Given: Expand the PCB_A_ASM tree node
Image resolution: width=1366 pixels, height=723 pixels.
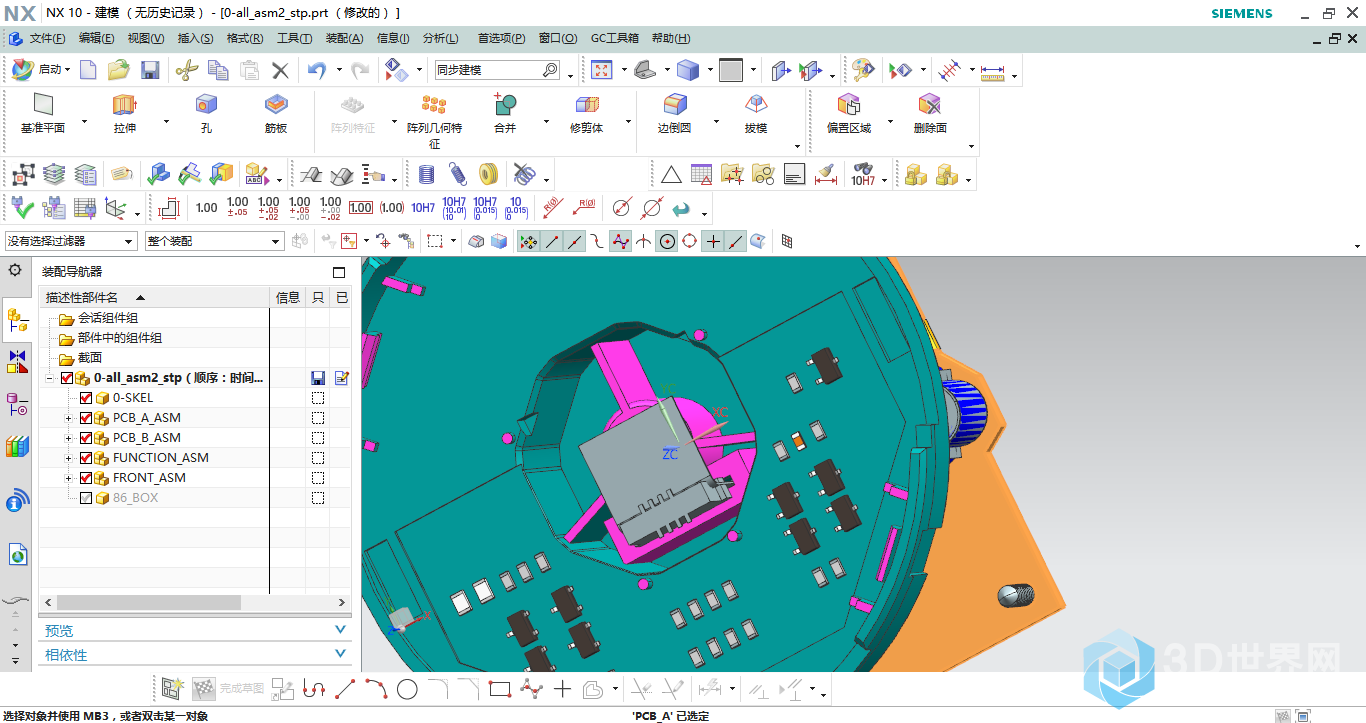Looking at the screenshot, I should coord(68,418).
